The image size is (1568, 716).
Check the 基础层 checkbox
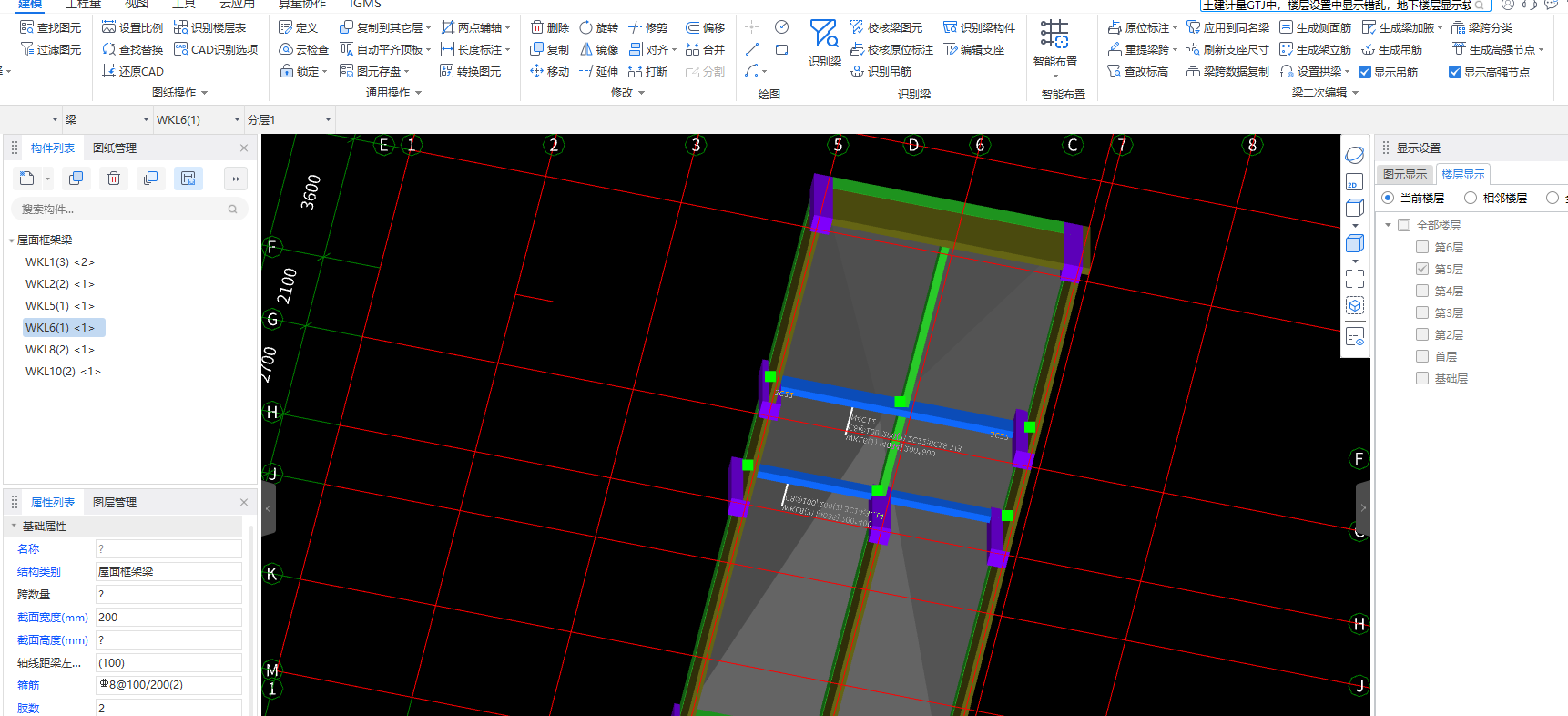coord(1422,378)
